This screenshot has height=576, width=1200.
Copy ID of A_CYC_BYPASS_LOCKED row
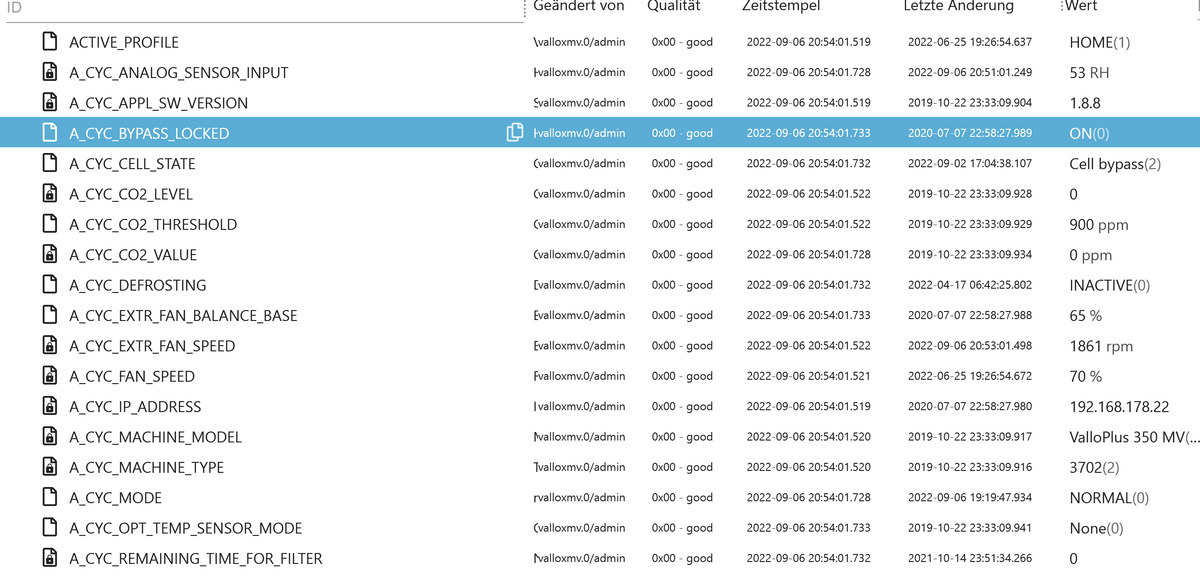(516, 133)
